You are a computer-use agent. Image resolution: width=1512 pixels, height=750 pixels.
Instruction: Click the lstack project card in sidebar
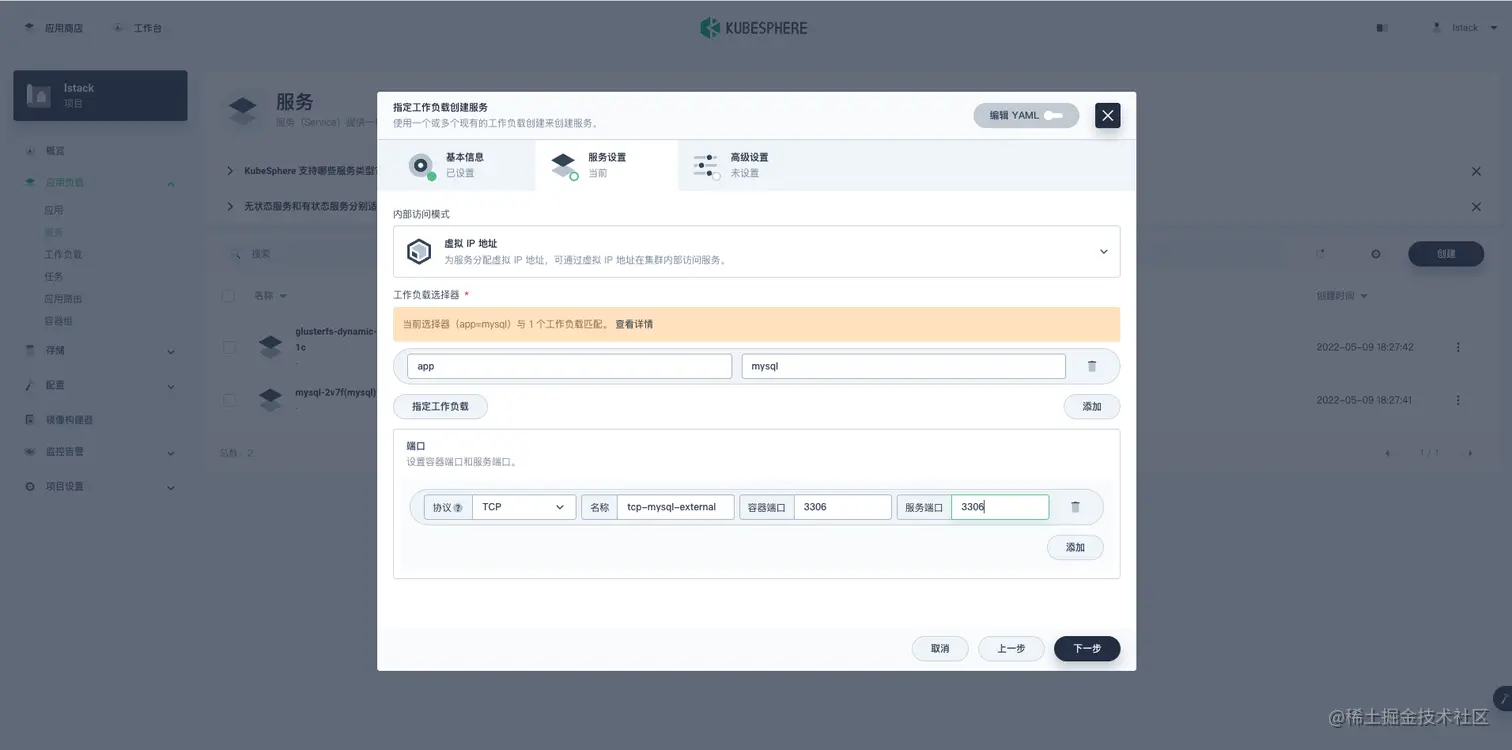point(100,95)
